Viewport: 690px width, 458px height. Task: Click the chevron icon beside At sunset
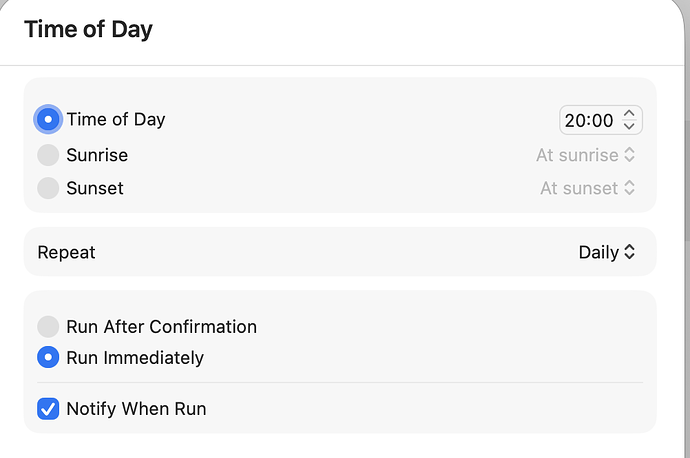(x=629, y=187)
